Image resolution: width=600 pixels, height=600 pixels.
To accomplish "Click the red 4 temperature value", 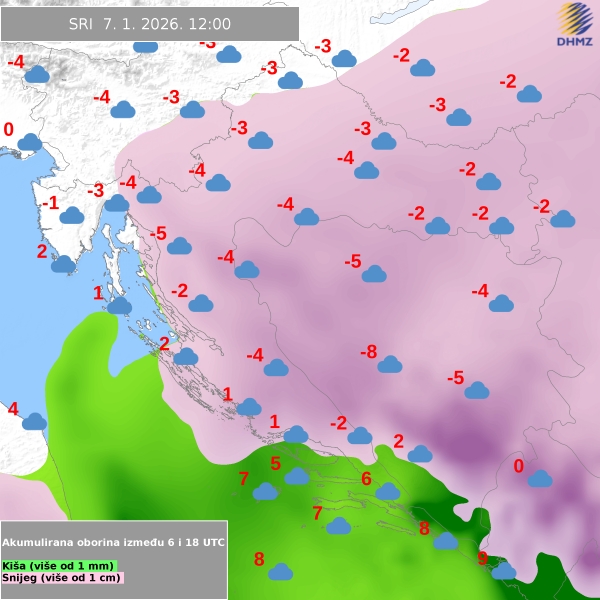I will point(13,408).
